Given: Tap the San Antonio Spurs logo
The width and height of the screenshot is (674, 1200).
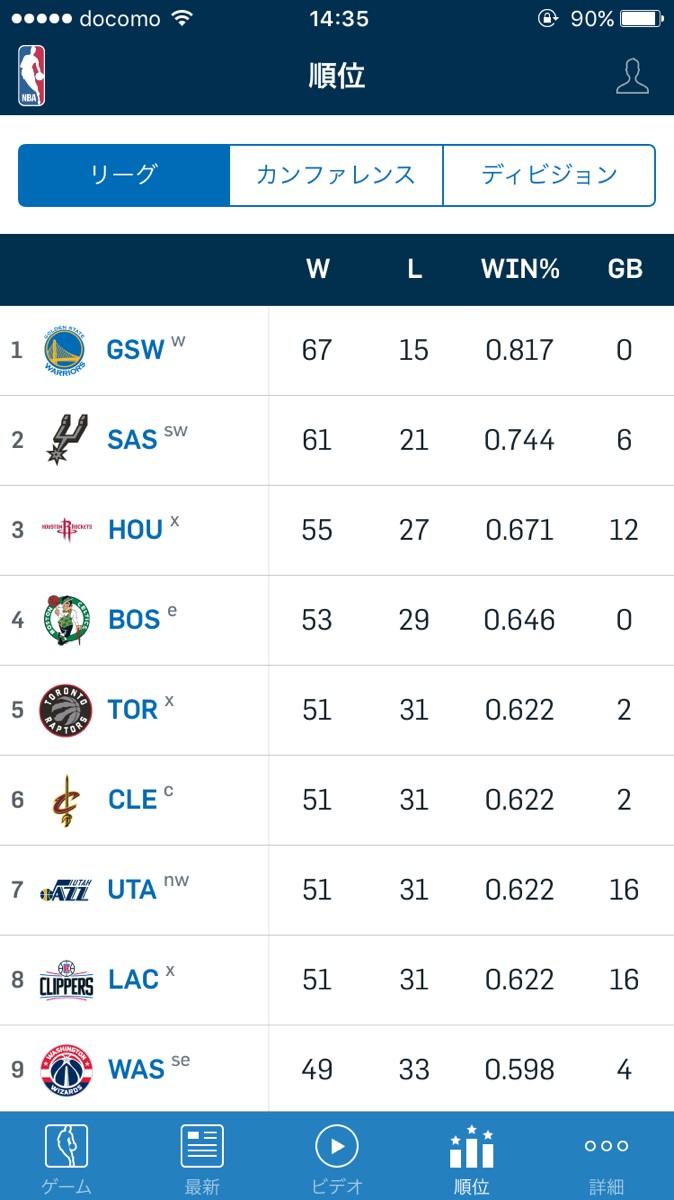Looking at the screenshot, I should point(66,440).
